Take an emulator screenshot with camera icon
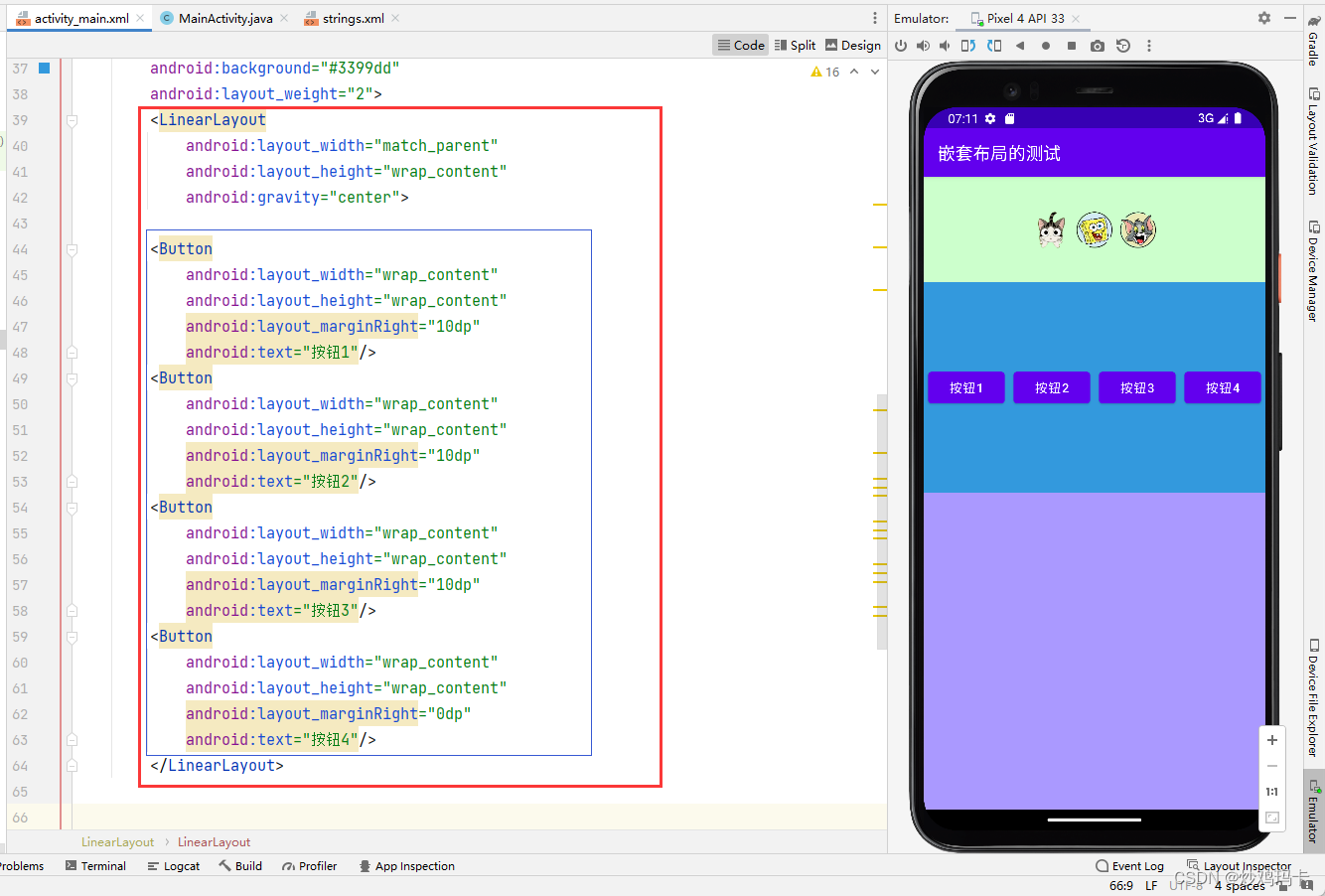Viewport: 1325px width, 896px height. pyautogui.click(x=1098, y=46)
